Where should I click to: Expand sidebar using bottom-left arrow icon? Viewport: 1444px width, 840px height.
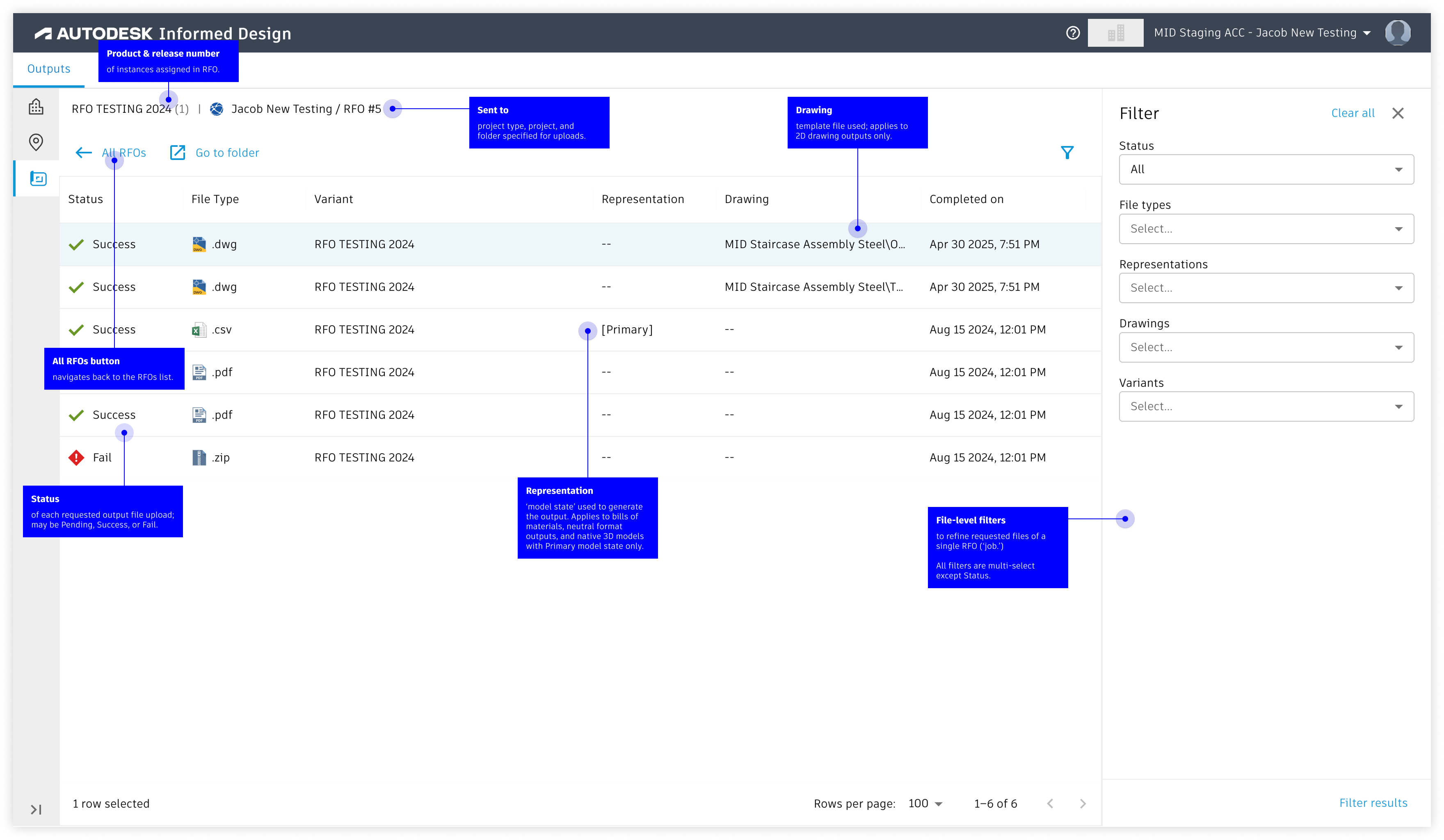pyautogui.click(x=36, y=809)
